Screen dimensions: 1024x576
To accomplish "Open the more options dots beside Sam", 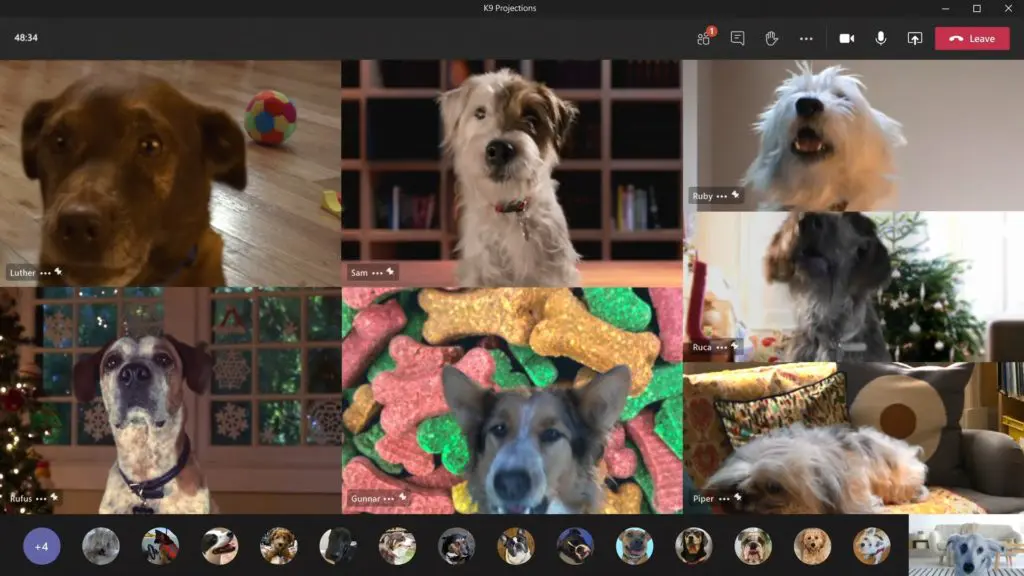I will [377, 273].
